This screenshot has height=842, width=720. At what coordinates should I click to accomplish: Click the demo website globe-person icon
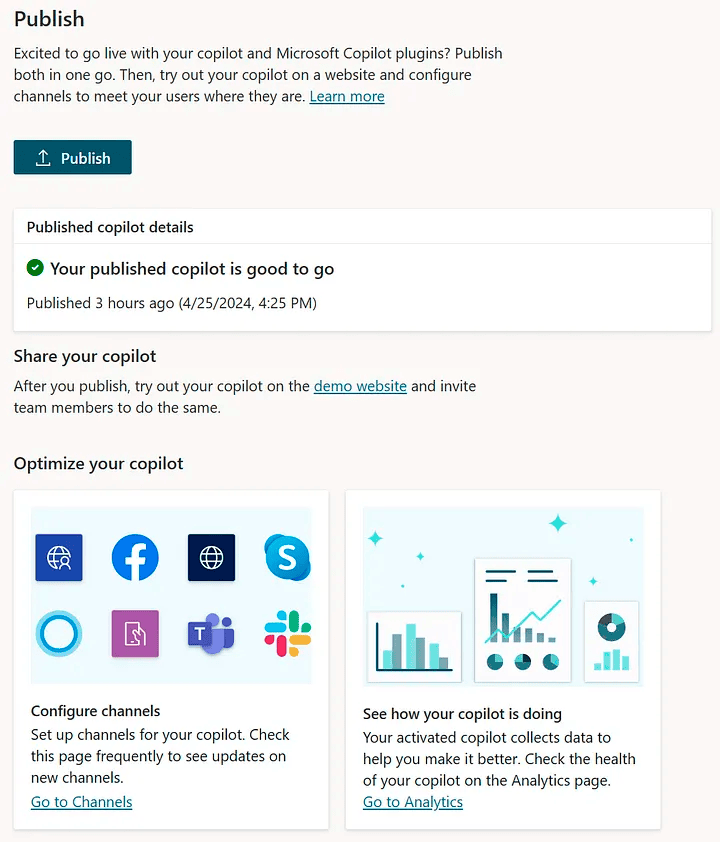59,557
